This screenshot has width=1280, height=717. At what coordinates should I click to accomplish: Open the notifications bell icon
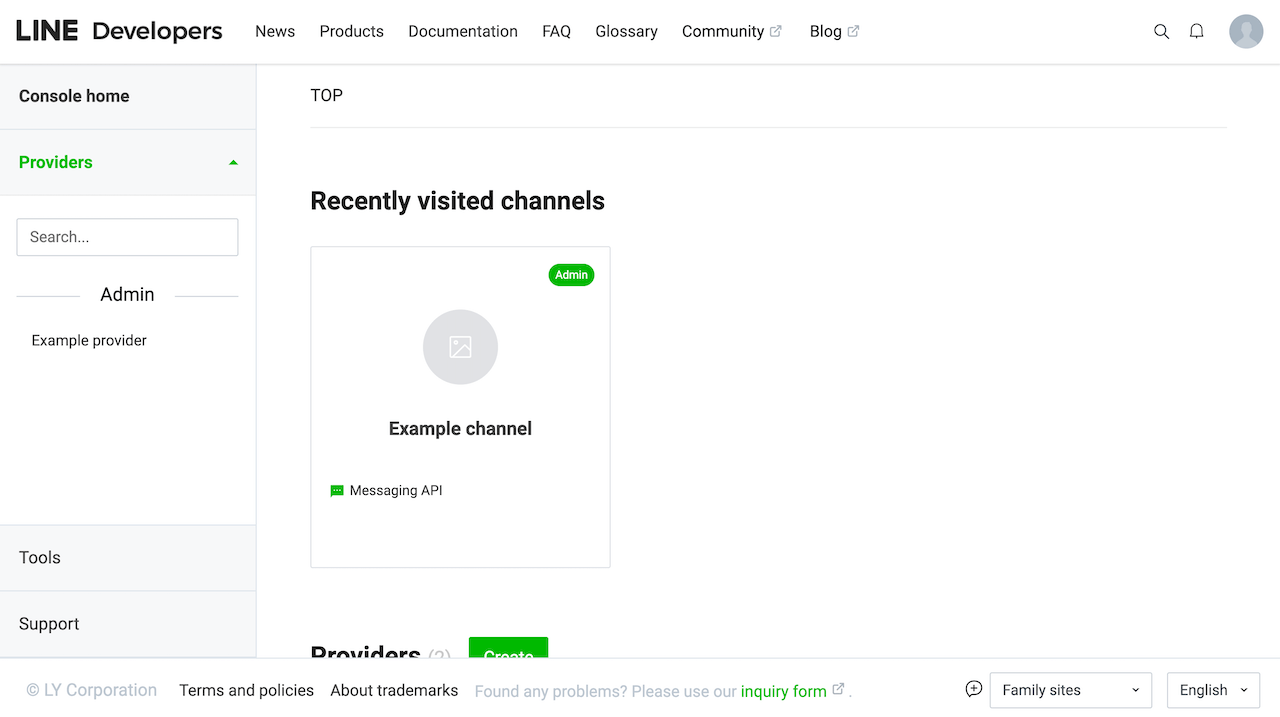click(1196, 31)
